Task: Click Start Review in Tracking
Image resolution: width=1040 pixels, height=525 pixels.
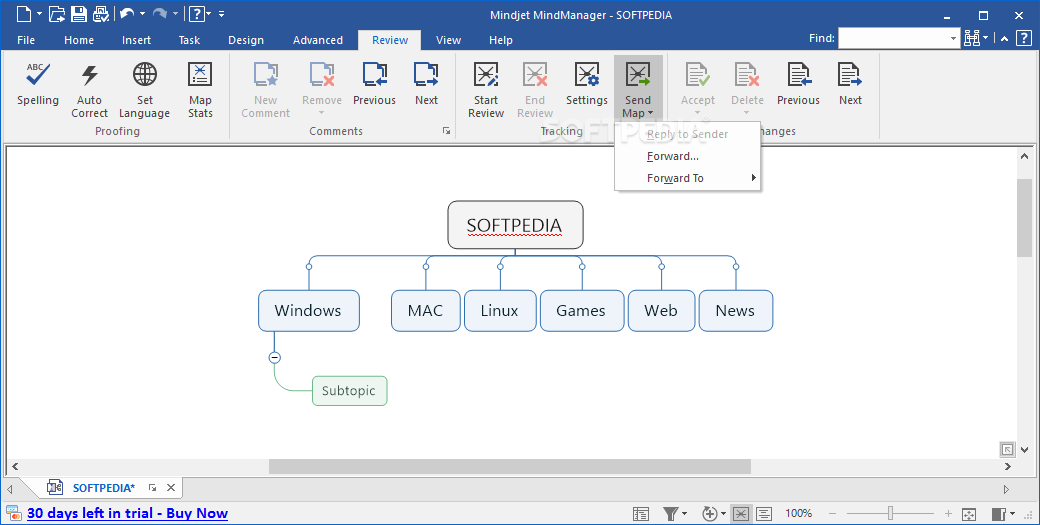Action: click(x=486, y=91)
